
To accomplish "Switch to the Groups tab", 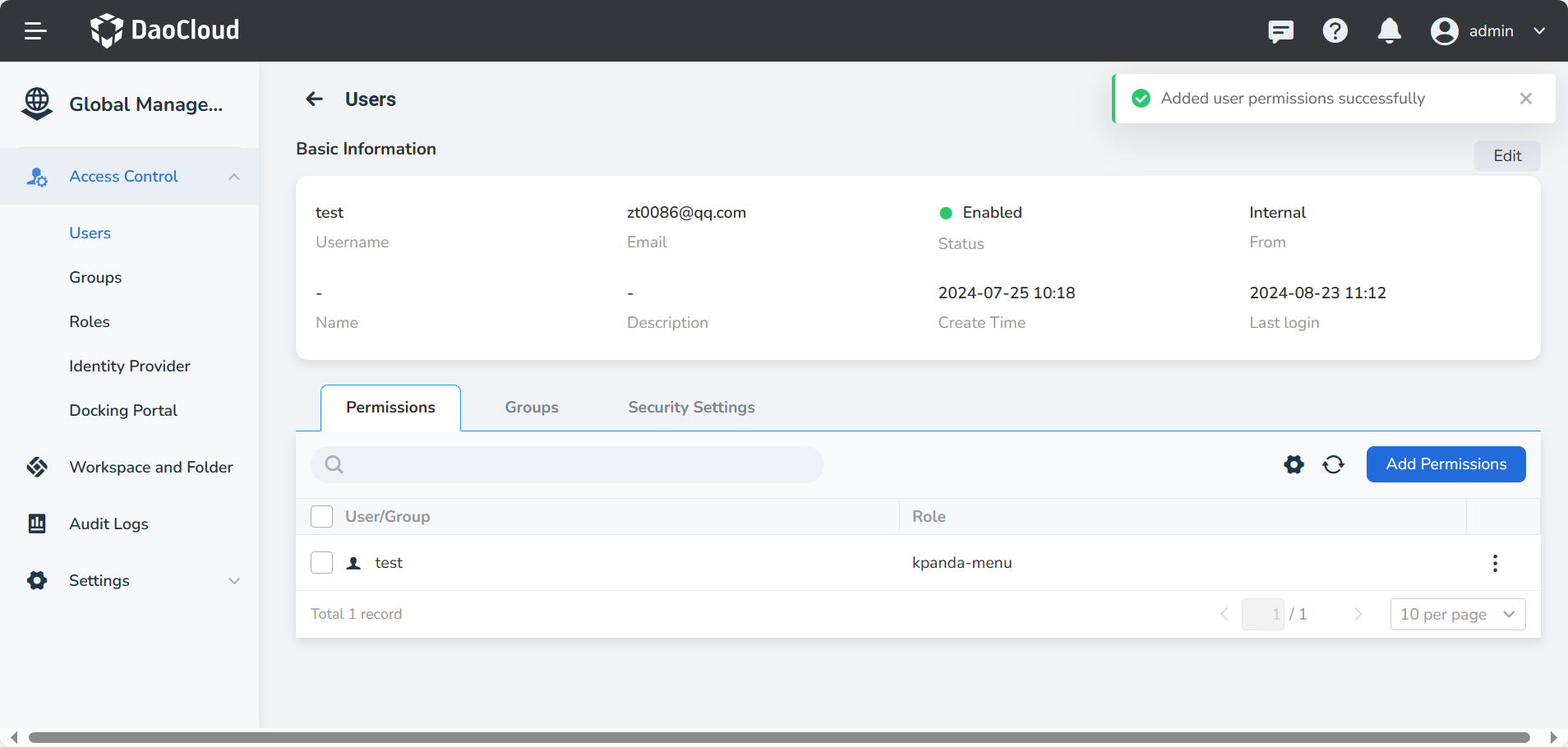I will [531, 408].
